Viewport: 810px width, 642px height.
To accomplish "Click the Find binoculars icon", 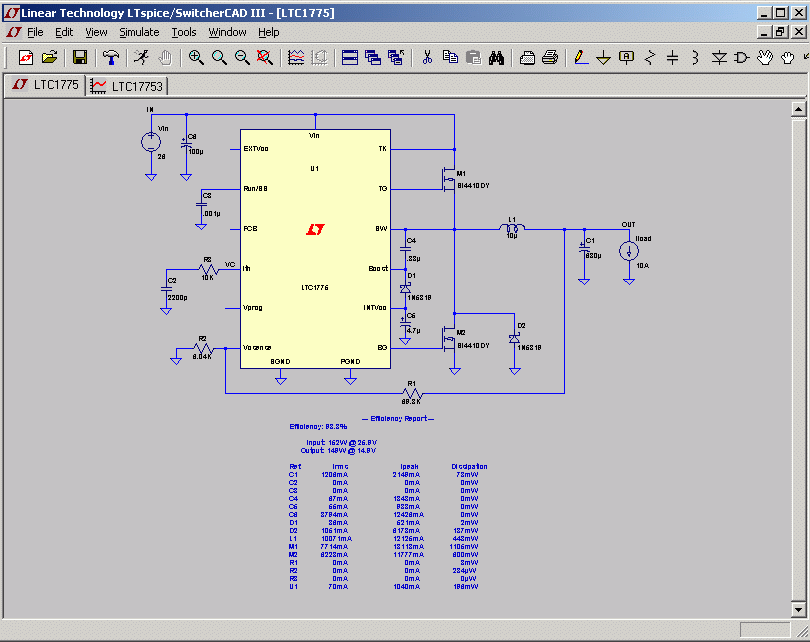I will tap(496, 57).
